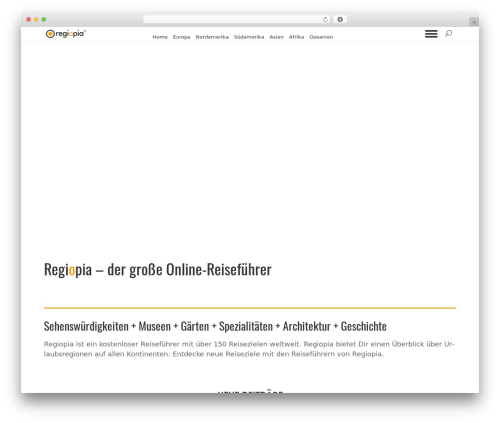The image size is (500, 423).
Task: Reload page via refresh icon
Action: point(325,20)
